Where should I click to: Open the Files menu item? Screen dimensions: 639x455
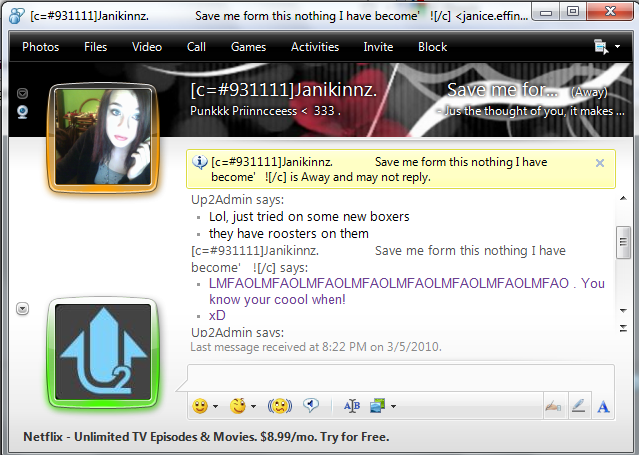[x=95, y=47]
